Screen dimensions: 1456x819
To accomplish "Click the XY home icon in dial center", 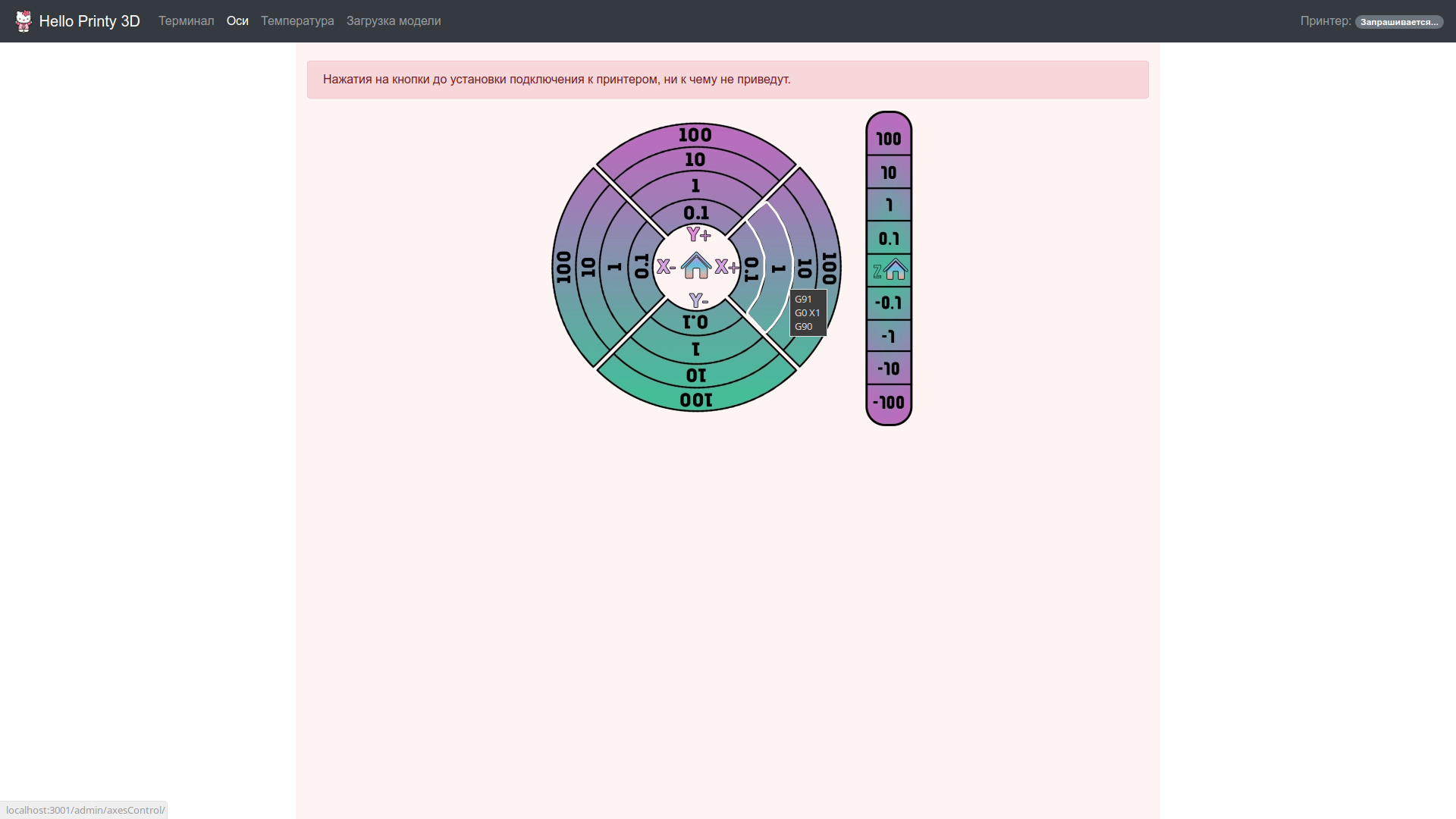I will point(695,266).
